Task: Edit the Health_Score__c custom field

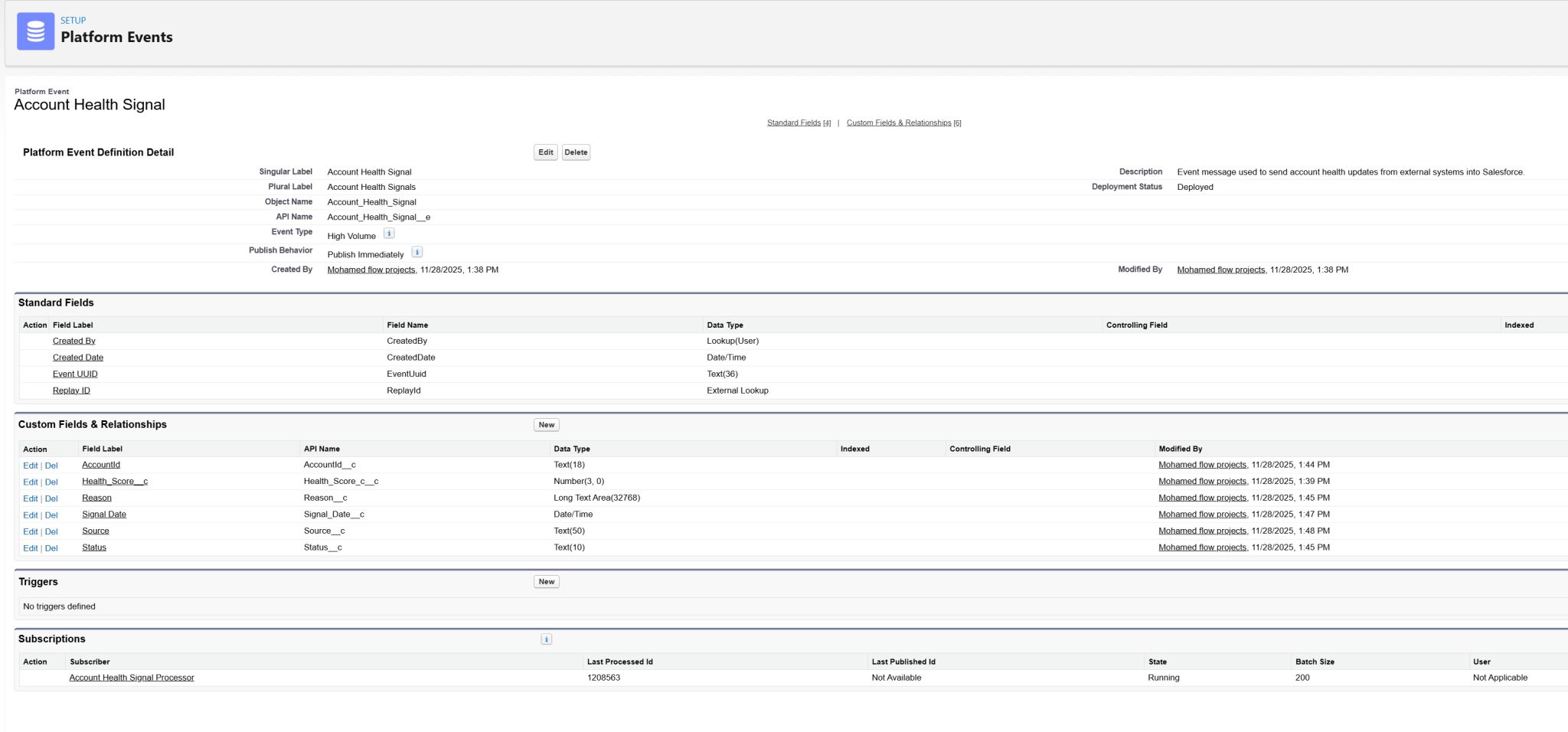Action: tap(31, 482)
